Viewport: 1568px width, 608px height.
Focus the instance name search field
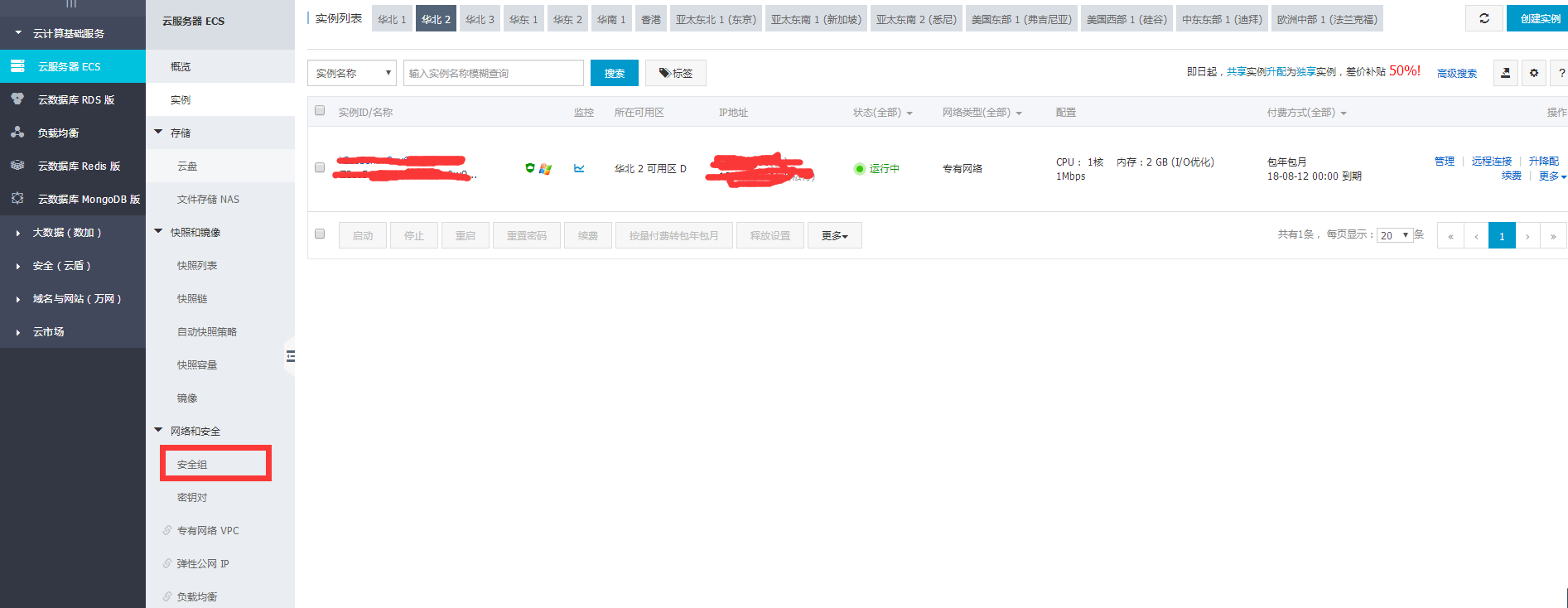pos(494,73)
